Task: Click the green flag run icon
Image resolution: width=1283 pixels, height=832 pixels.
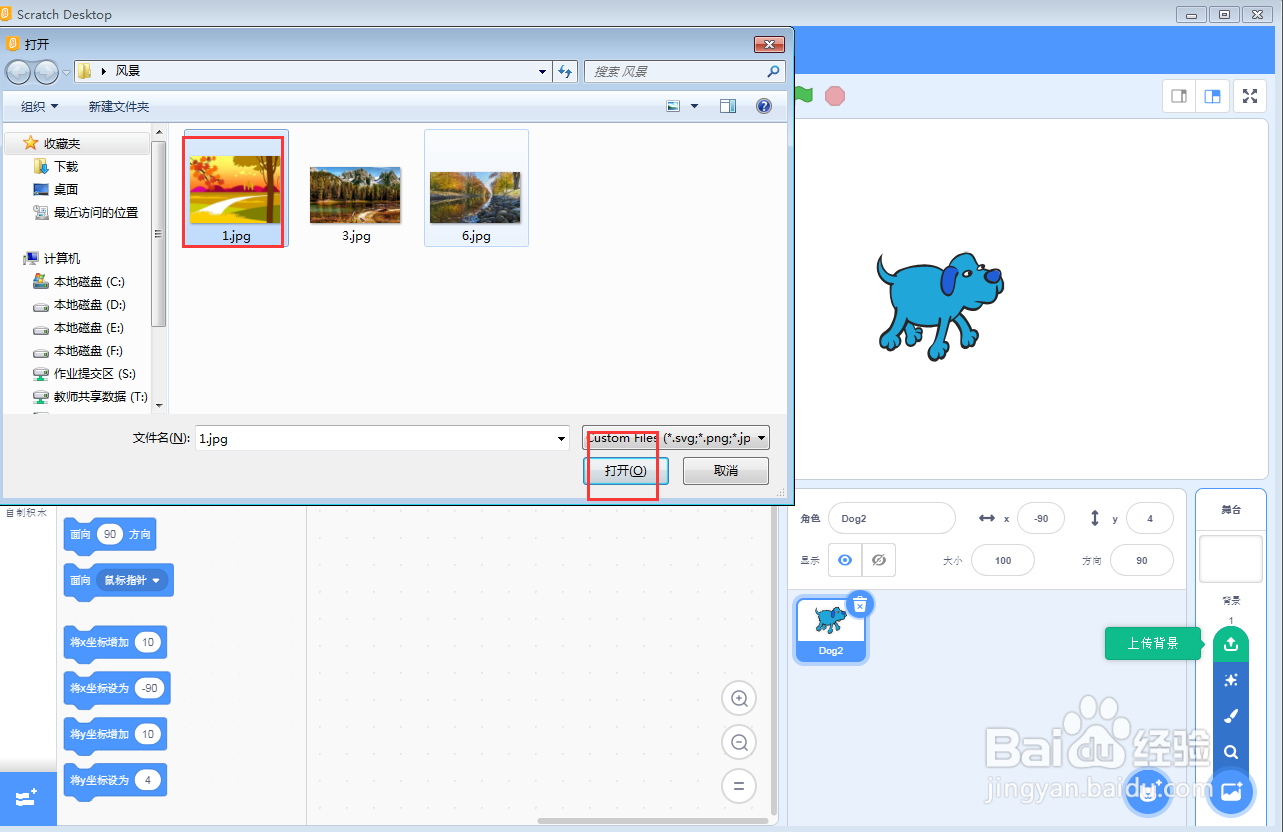Action: (x=804, y=96)
